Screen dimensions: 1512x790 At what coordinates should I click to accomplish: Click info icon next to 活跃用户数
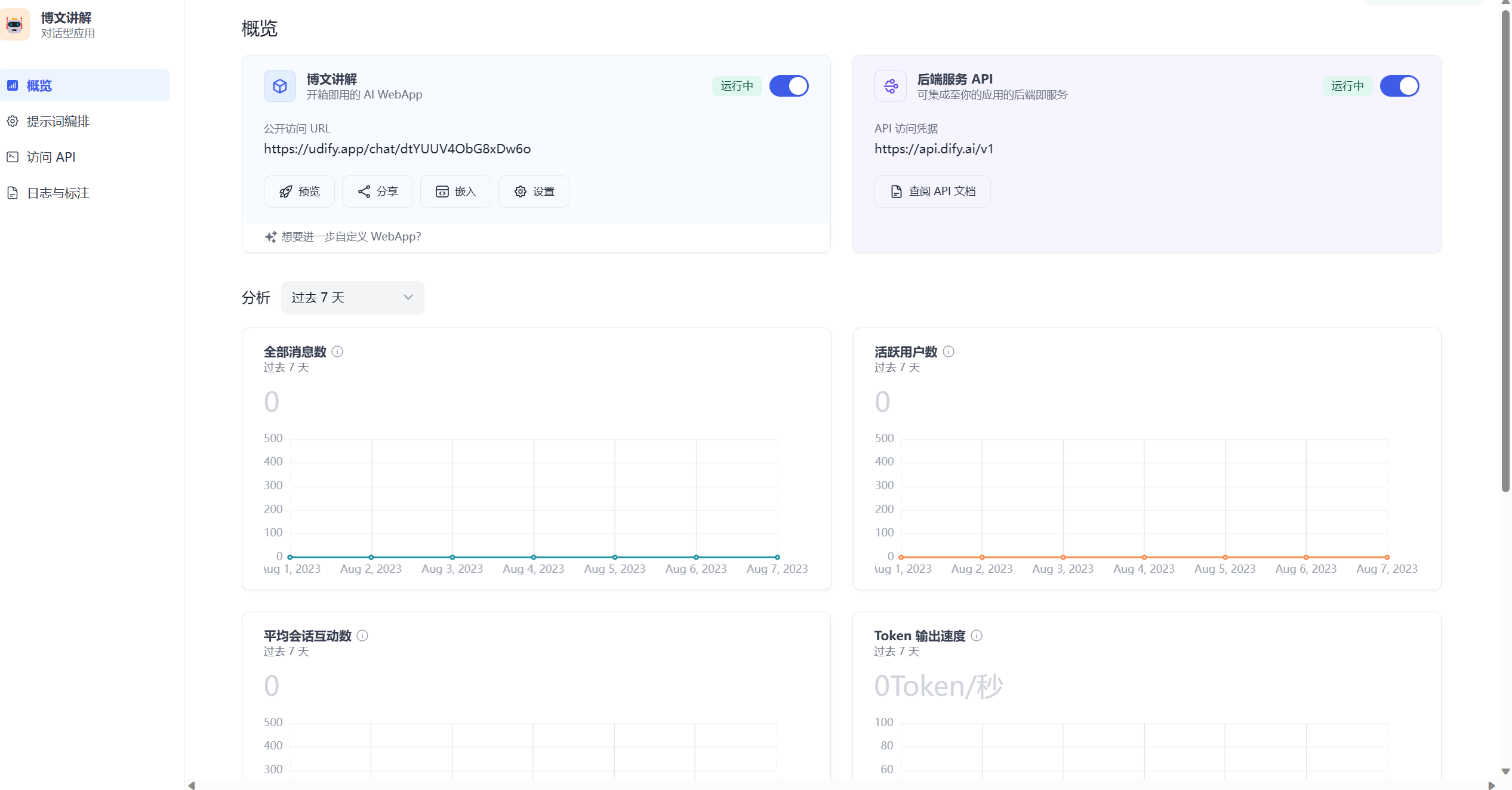[x=949, y=351]
